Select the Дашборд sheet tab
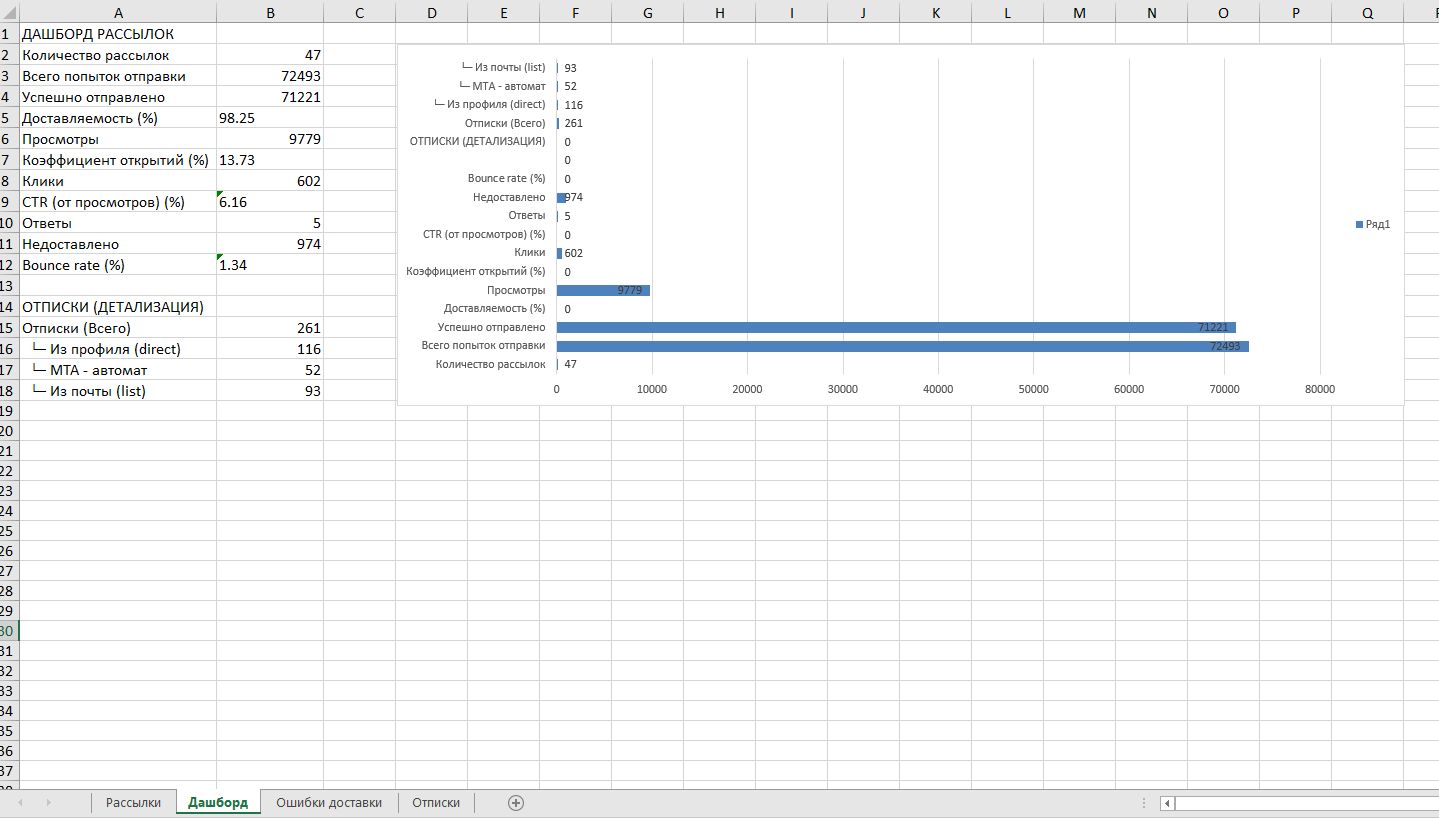The height and width of the screenshot is (818, 1439). tap(218, 802)
